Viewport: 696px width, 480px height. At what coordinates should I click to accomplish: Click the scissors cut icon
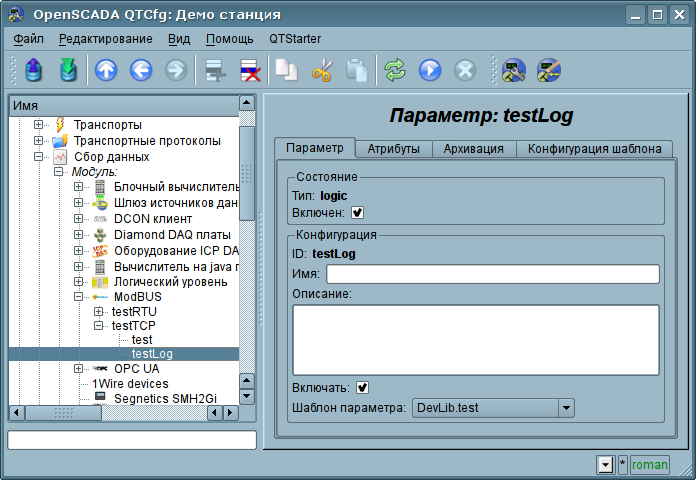pos(321,70)
